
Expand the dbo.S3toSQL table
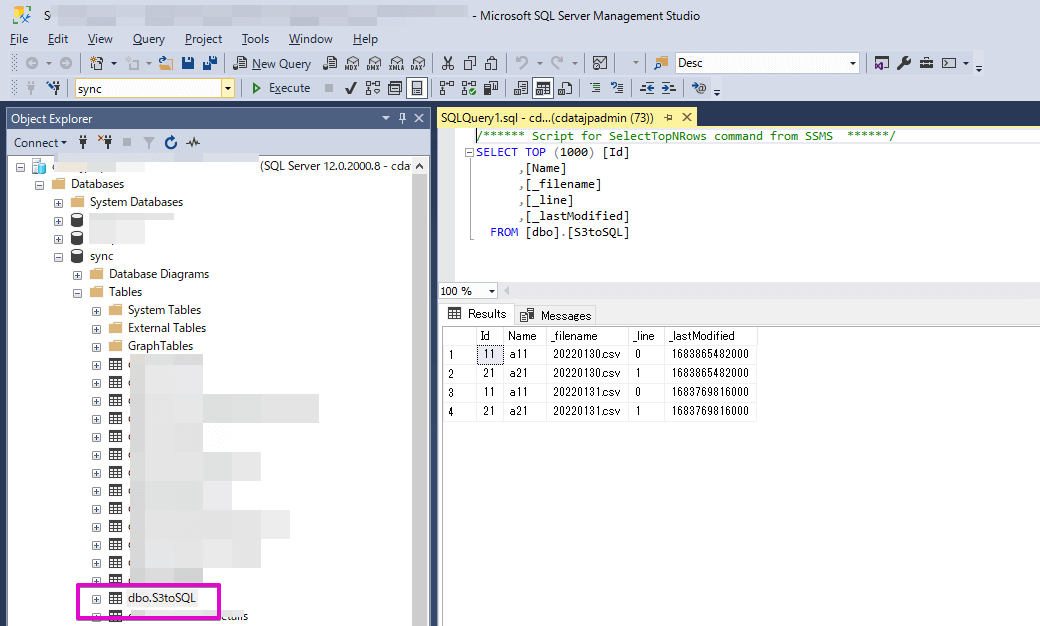point(96,599)
